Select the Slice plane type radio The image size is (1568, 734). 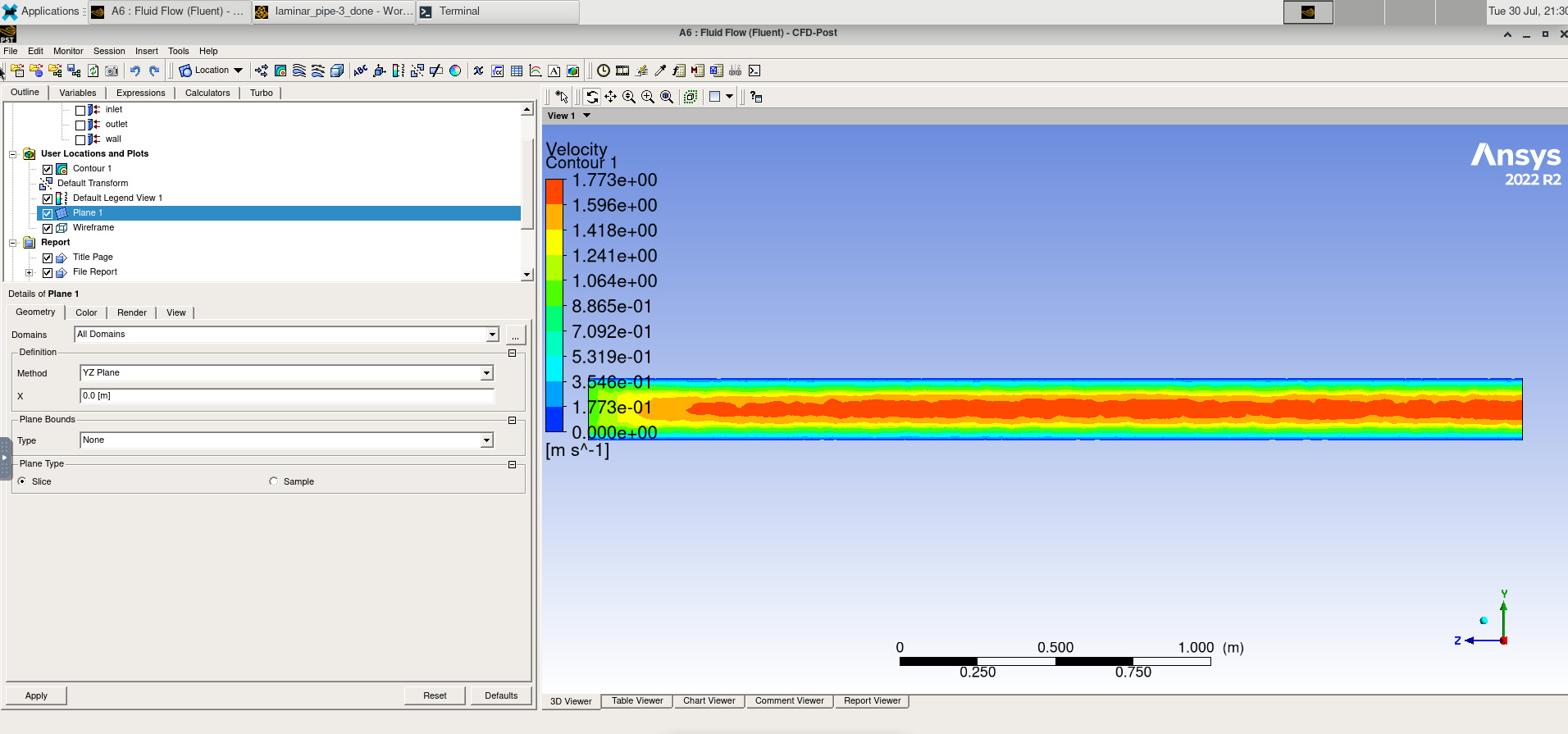click(x=21, y=481)
